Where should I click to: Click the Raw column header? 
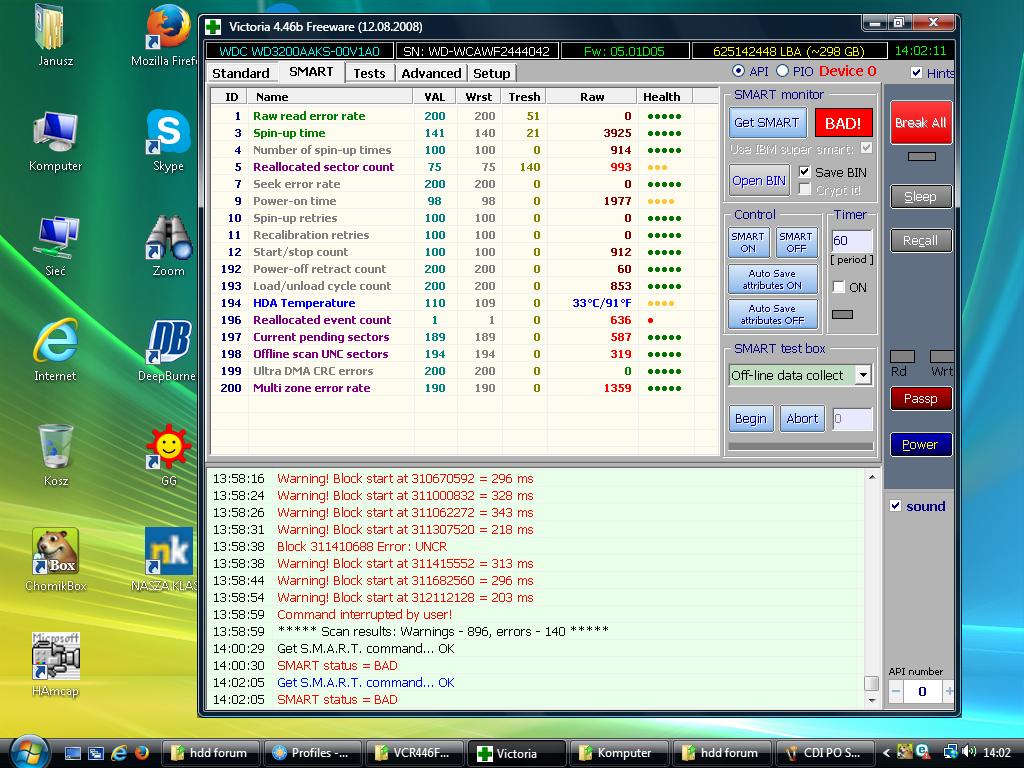coord(592,97)
